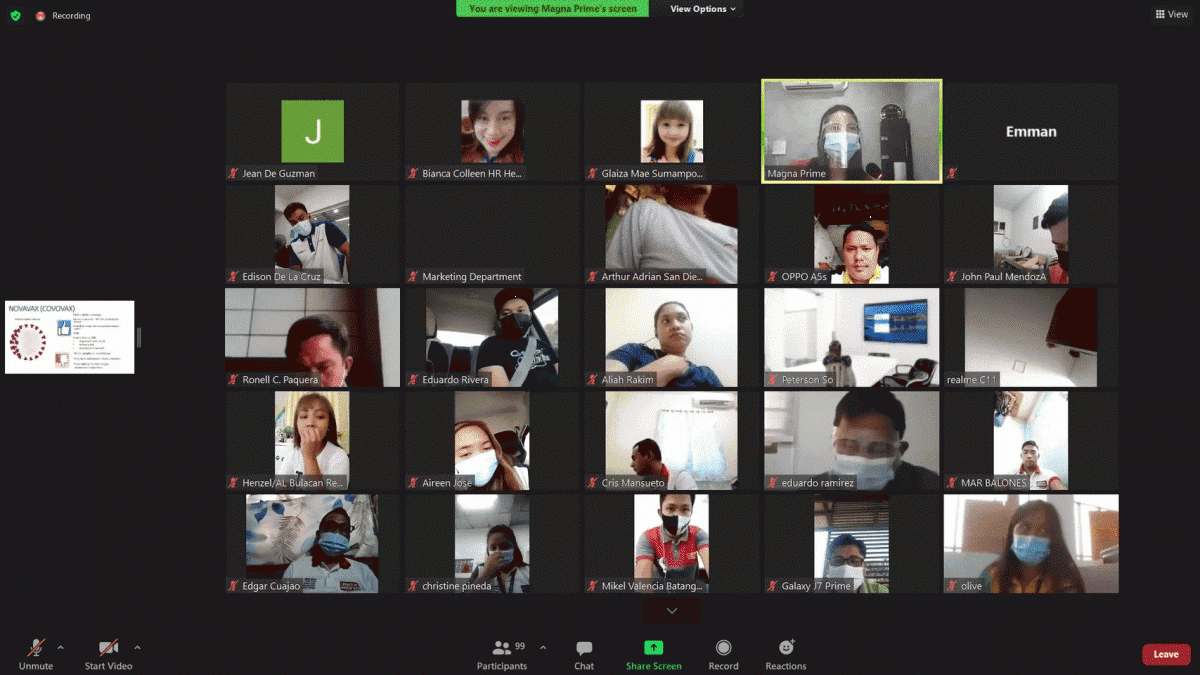Click the divider handle beside shared slide
This screenshot has height=675, width=1200.
click(139, 337)
